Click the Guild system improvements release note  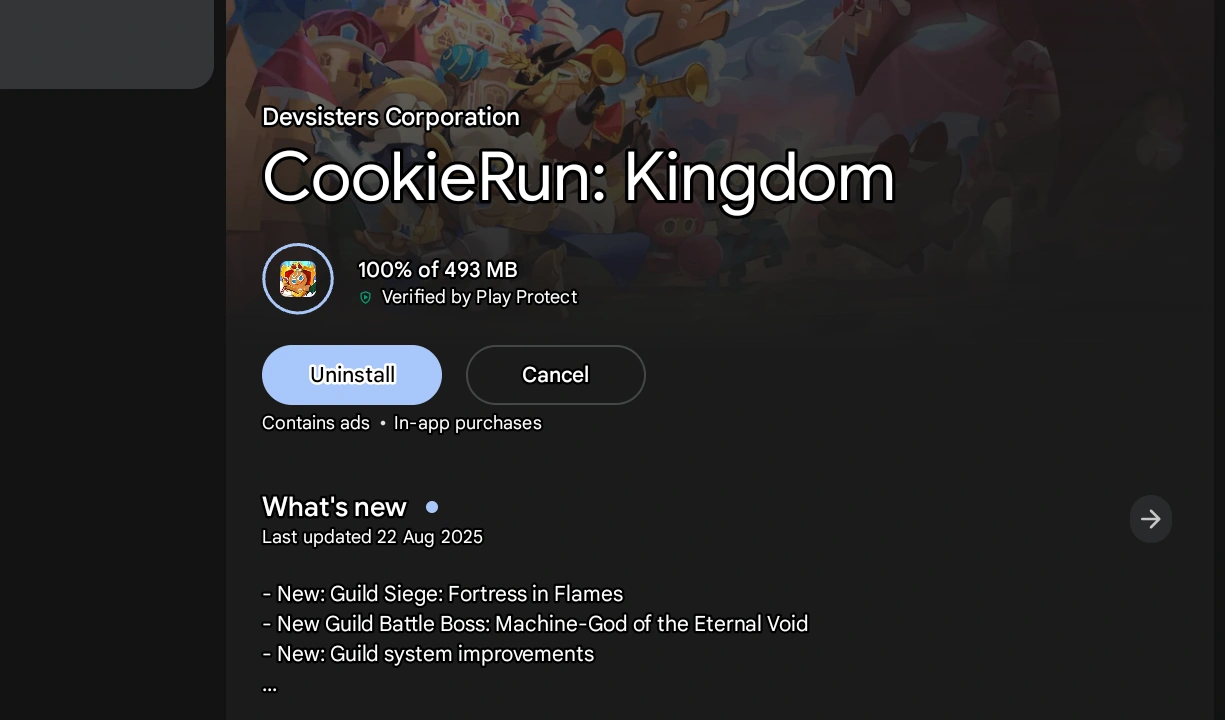[427, 654]
